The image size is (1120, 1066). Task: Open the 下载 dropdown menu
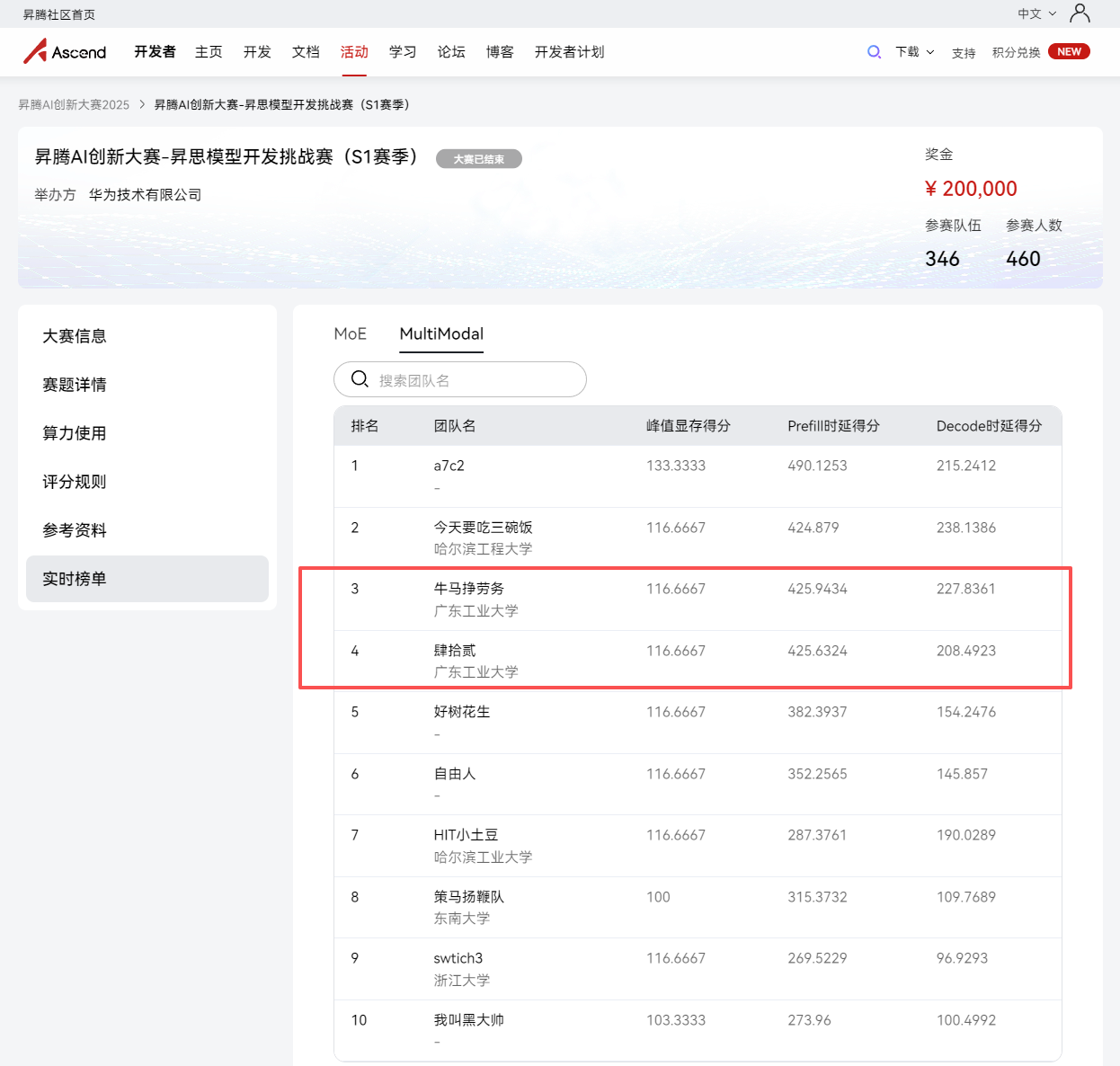click(914, 52)
